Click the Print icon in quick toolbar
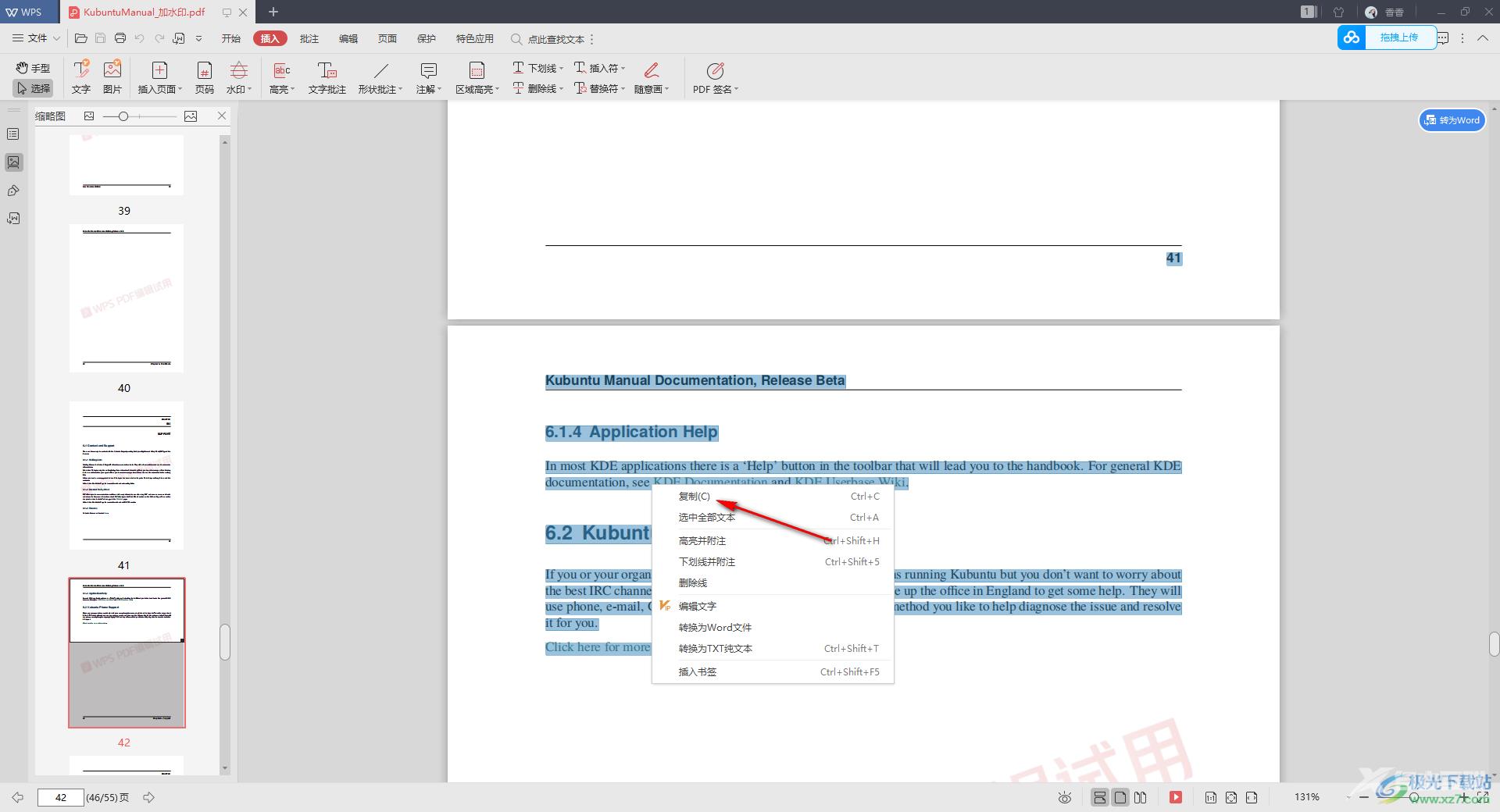The image size is (1500, 812). point(120,38)
